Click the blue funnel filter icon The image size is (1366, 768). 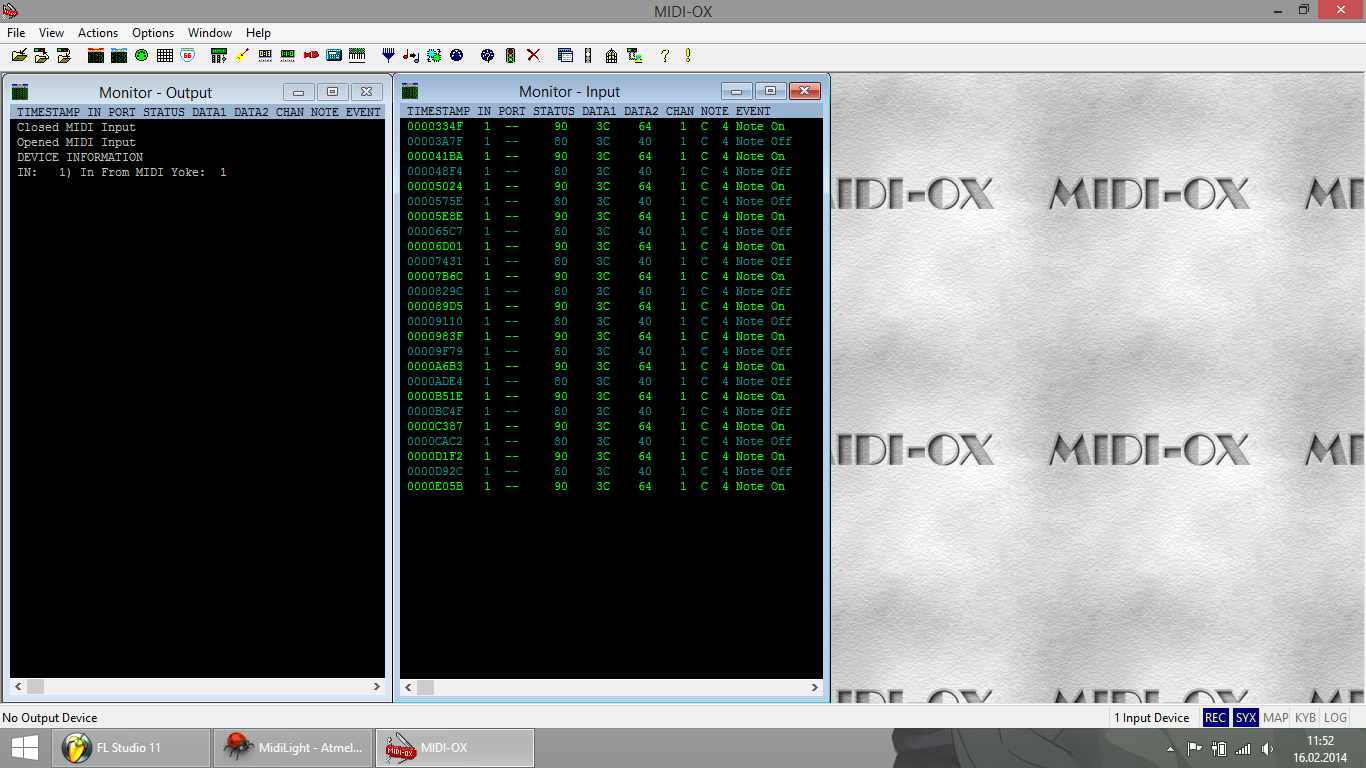pyautogui.click(x=389, y=56)
